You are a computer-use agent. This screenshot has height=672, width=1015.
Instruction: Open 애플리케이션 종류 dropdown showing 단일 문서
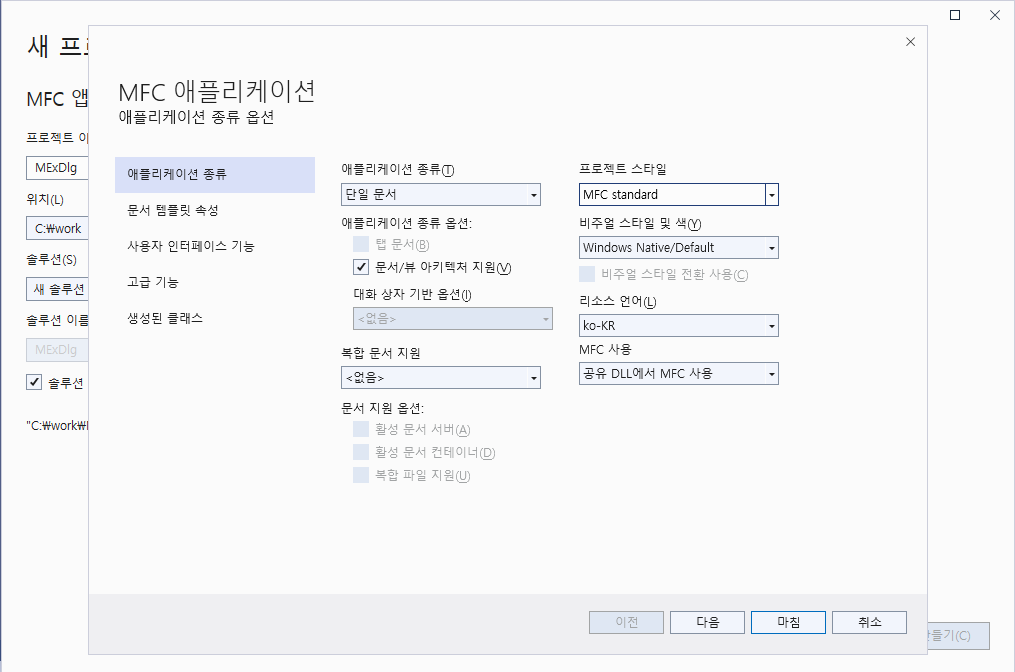(441, 195)
